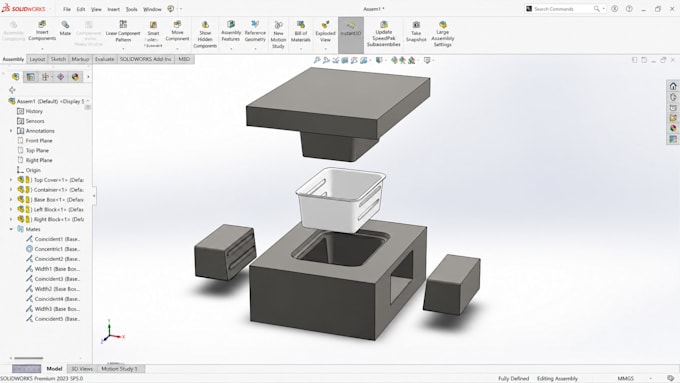Click Update SpeedPak Subassemblies
Viewport: 680px width, 383px height.
point(384,34)
